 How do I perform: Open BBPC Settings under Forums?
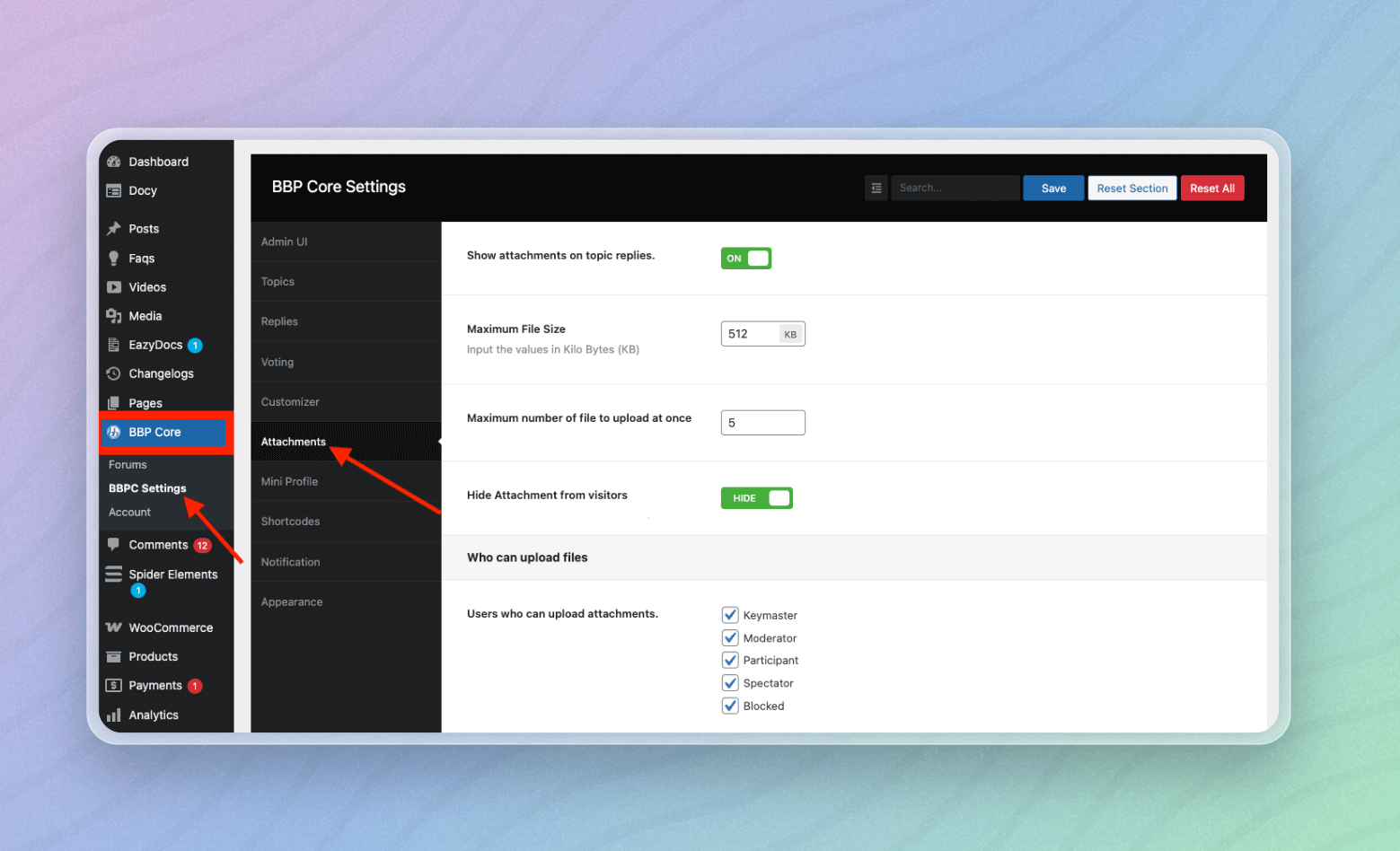pyautogui.click(x=146, y=487)
